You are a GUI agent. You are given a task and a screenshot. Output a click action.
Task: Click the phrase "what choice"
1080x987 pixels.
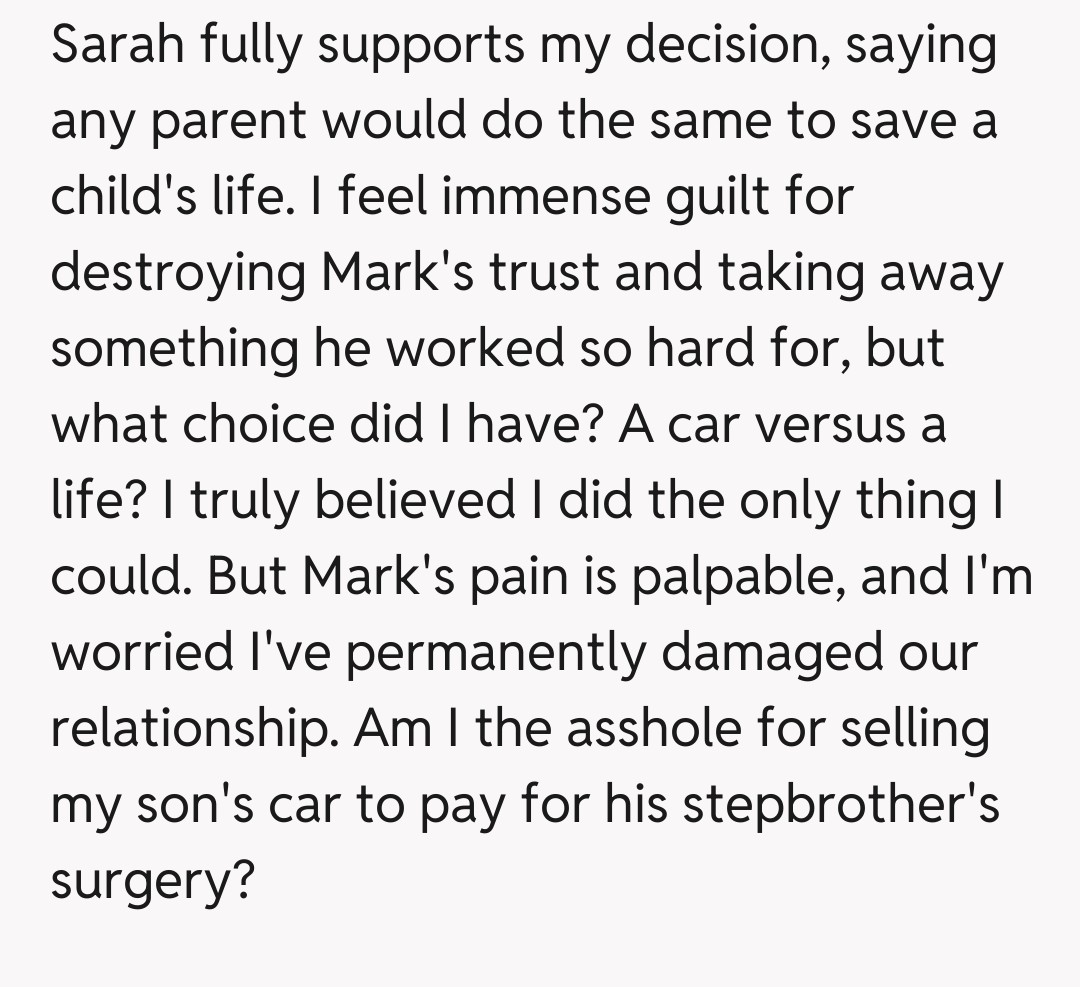191,424
